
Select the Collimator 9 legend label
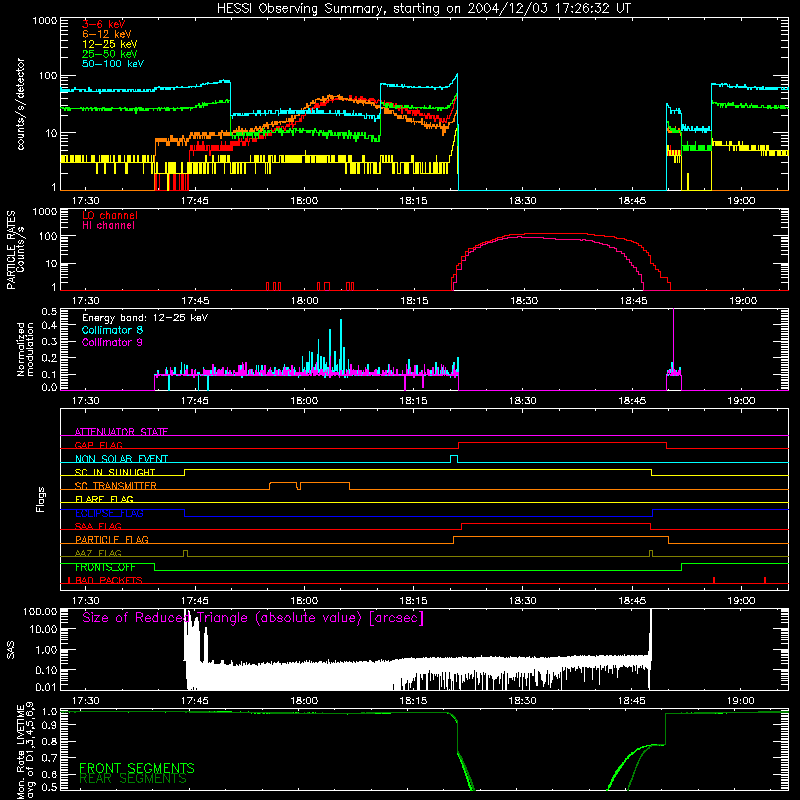coord(112,342)
